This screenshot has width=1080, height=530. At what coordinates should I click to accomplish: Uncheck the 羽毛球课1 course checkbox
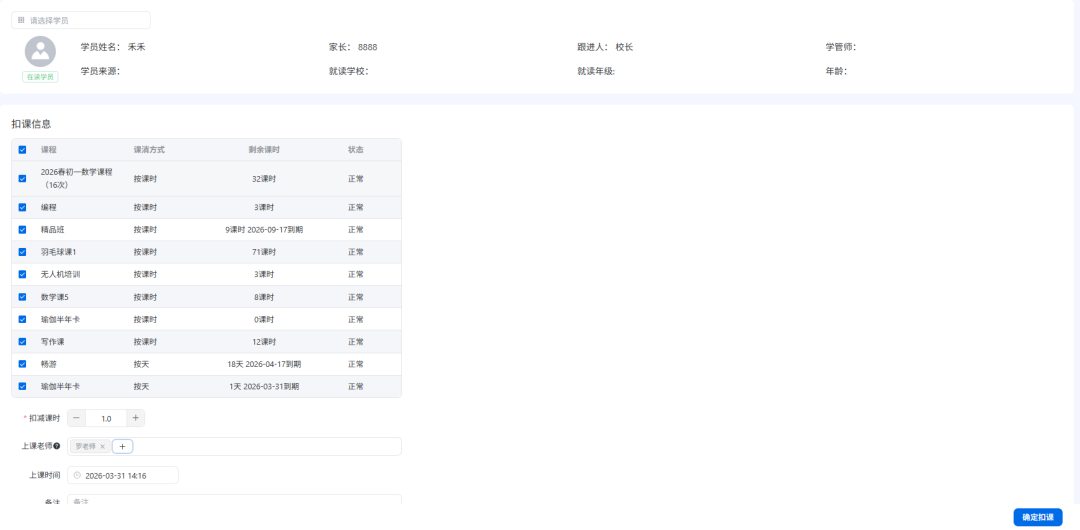coord(22,252)
